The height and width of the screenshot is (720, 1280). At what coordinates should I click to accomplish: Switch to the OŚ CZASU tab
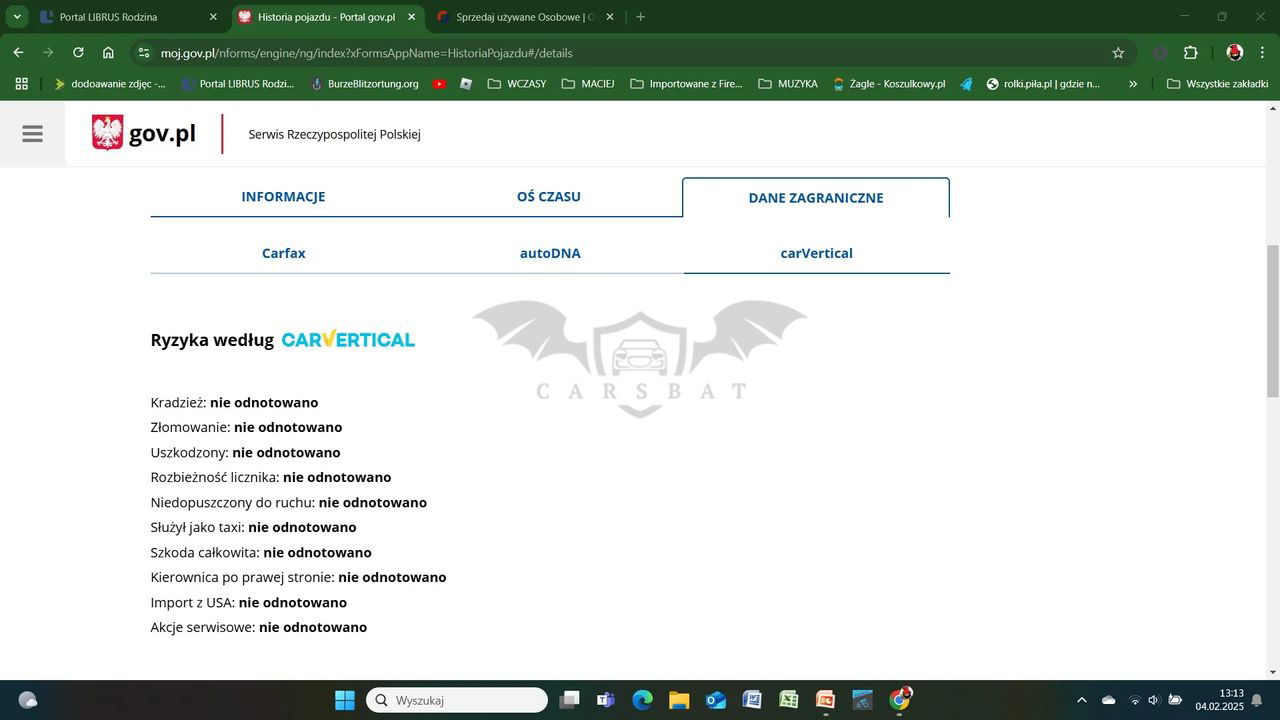548,197
